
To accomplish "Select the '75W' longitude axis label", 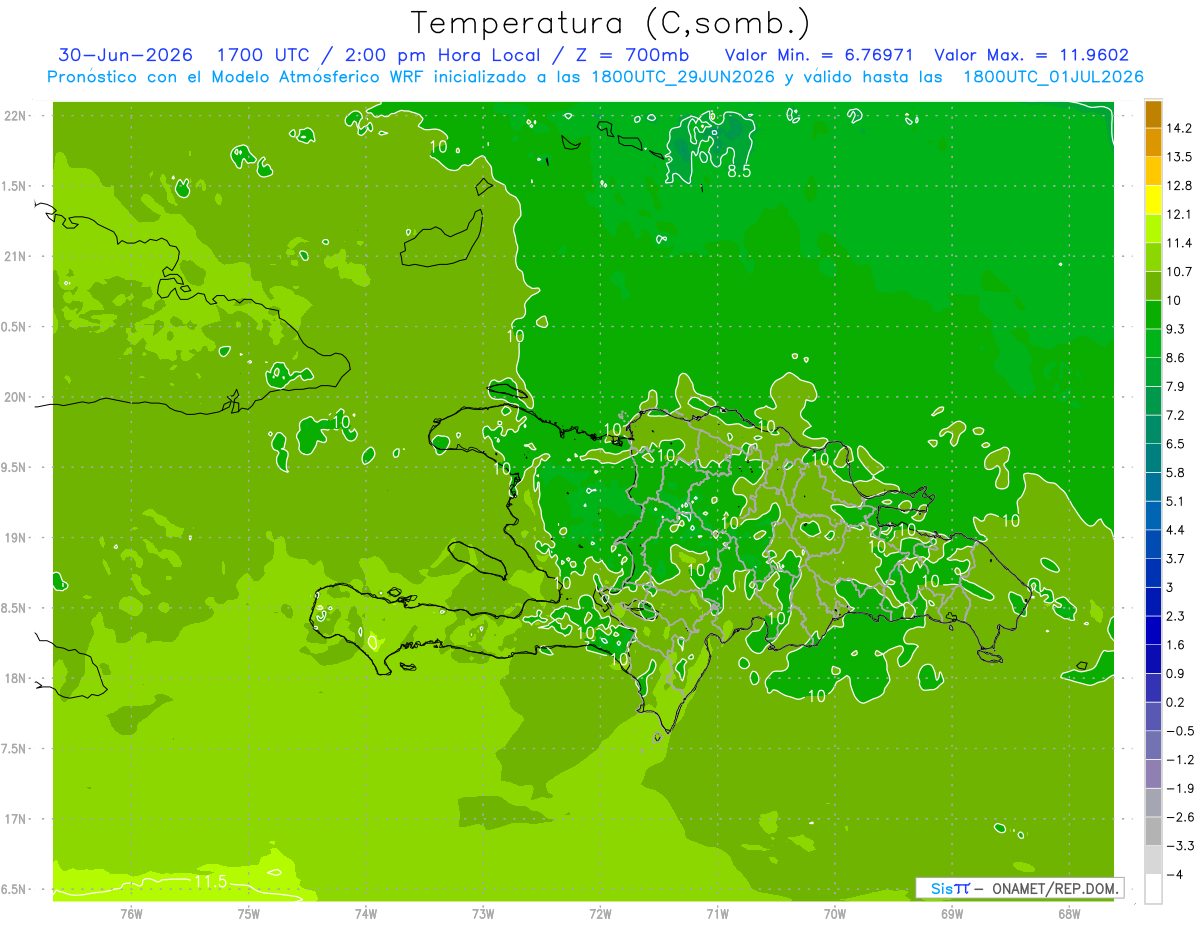I will pyautogui.click(x=249, y=914).
